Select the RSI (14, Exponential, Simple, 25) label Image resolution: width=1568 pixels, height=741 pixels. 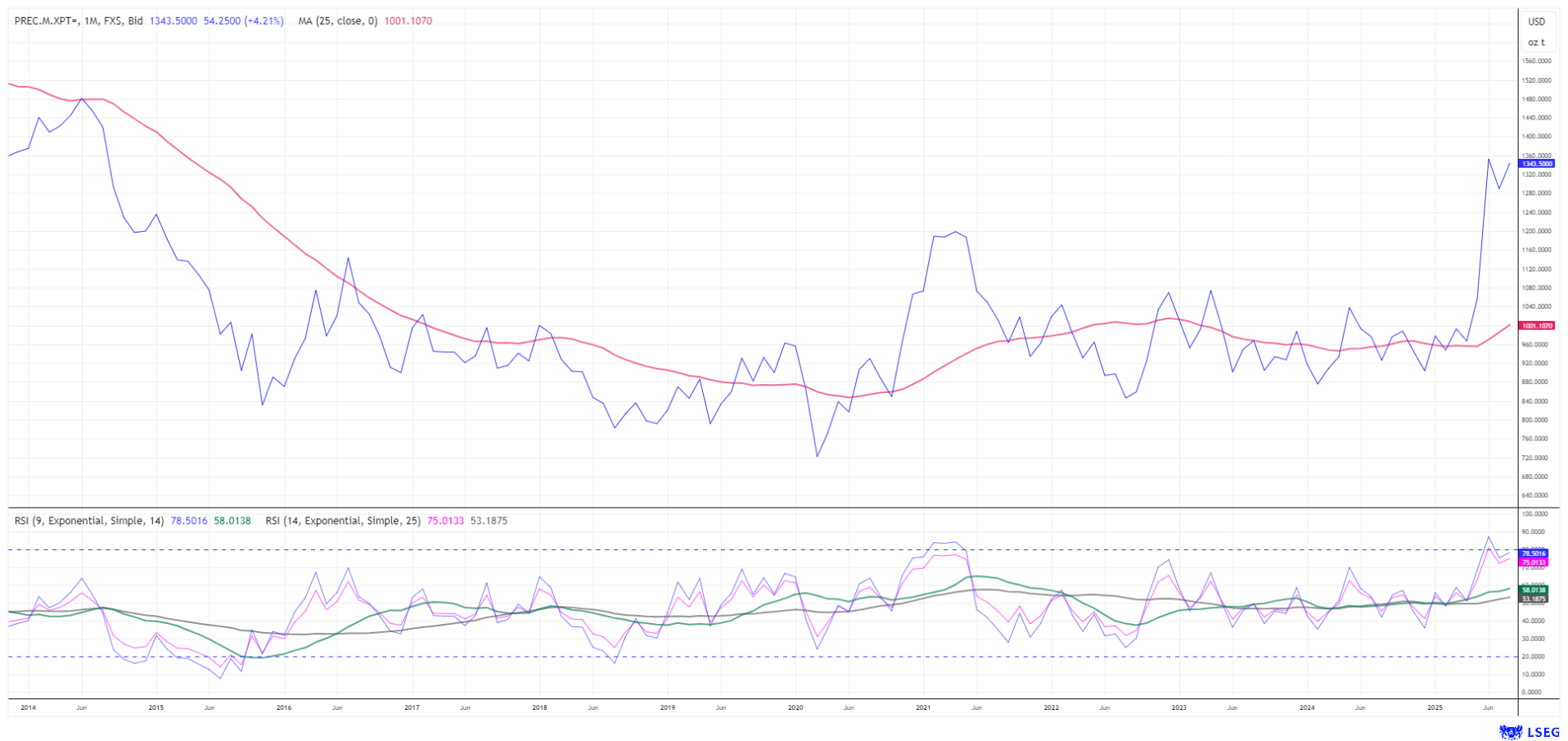pos(343,521)
